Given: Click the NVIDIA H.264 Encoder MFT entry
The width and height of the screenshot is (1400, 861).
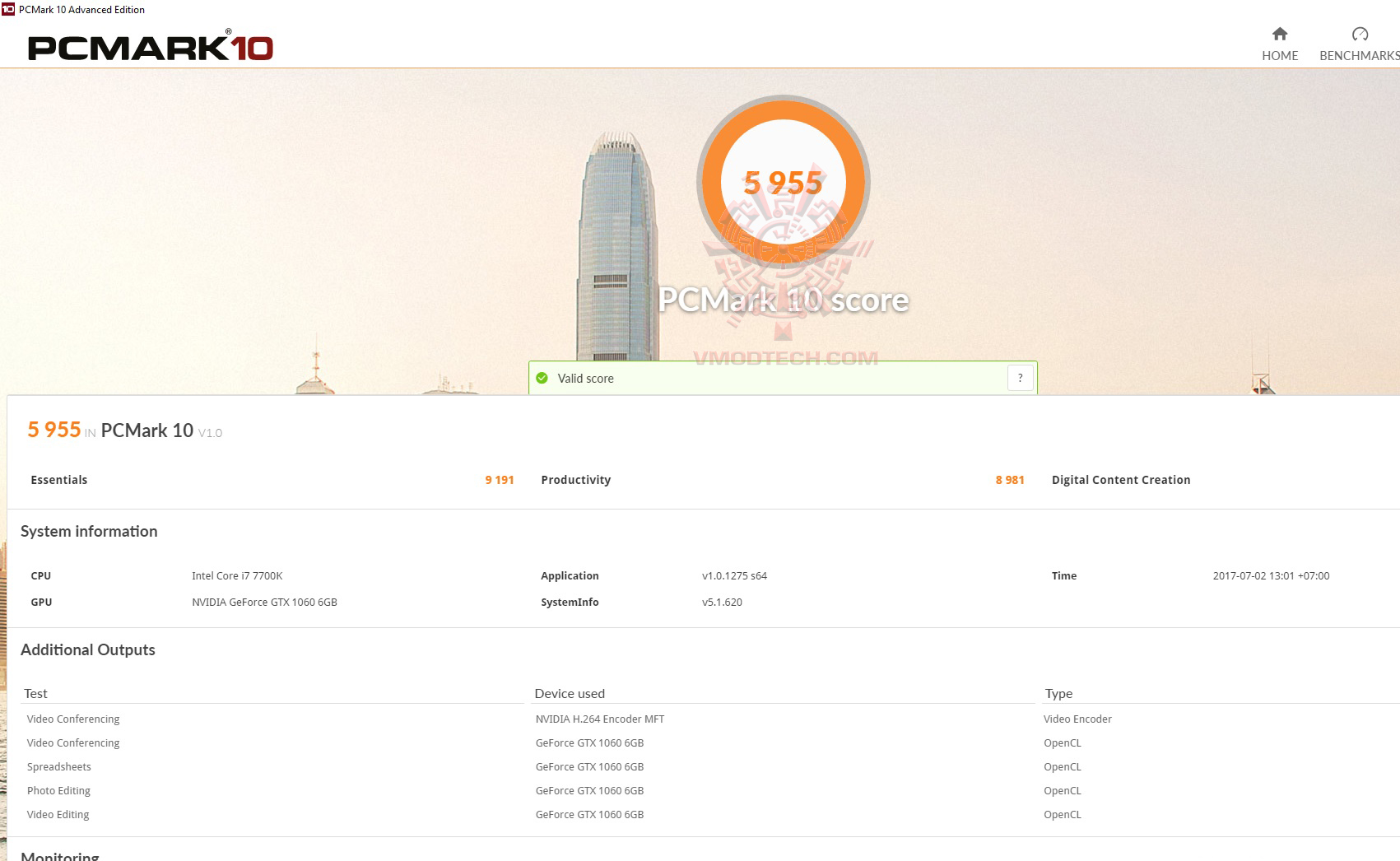Looking at the screenshot, I should point(600,719).
